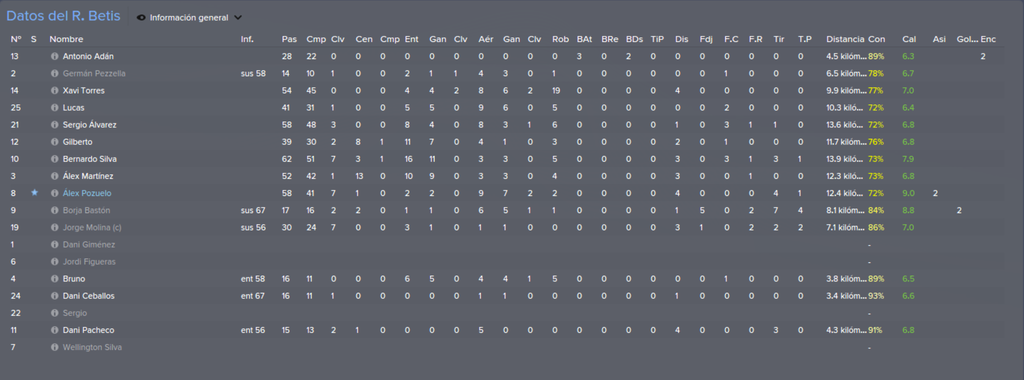Open the info icon next to Xavi Torres
This screenshot has width=1024, height=380.
pos(55,91)
